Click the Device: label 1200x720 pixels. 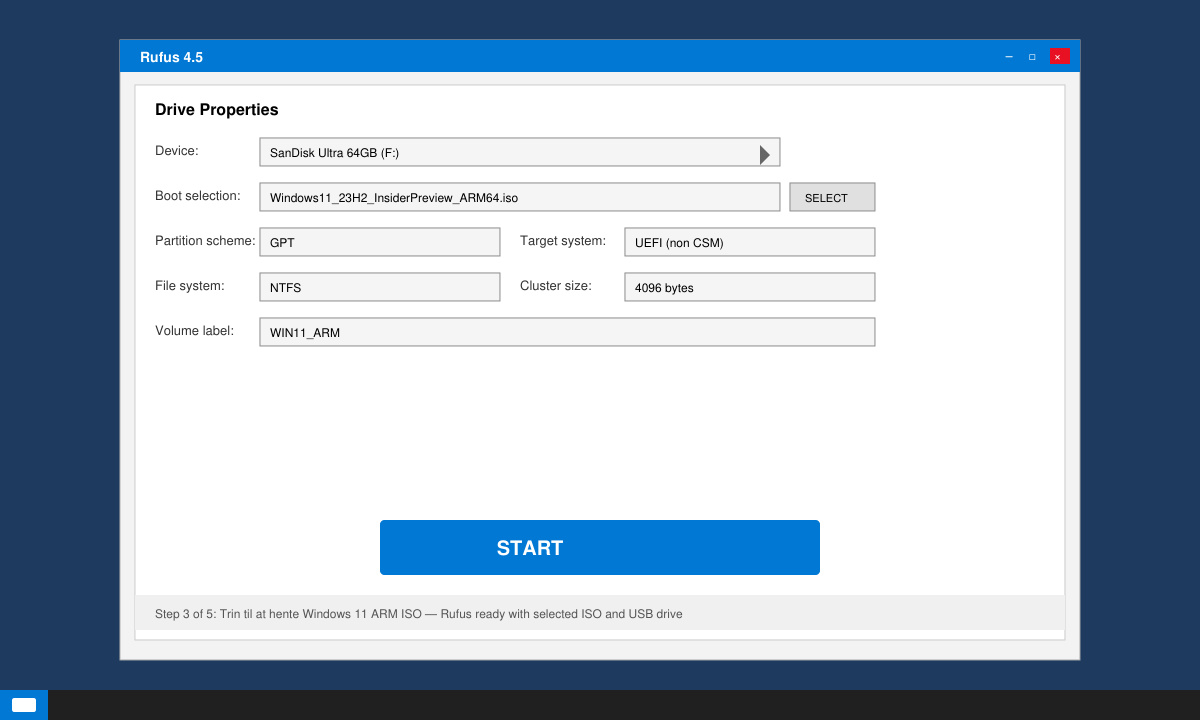click(177, 151)
